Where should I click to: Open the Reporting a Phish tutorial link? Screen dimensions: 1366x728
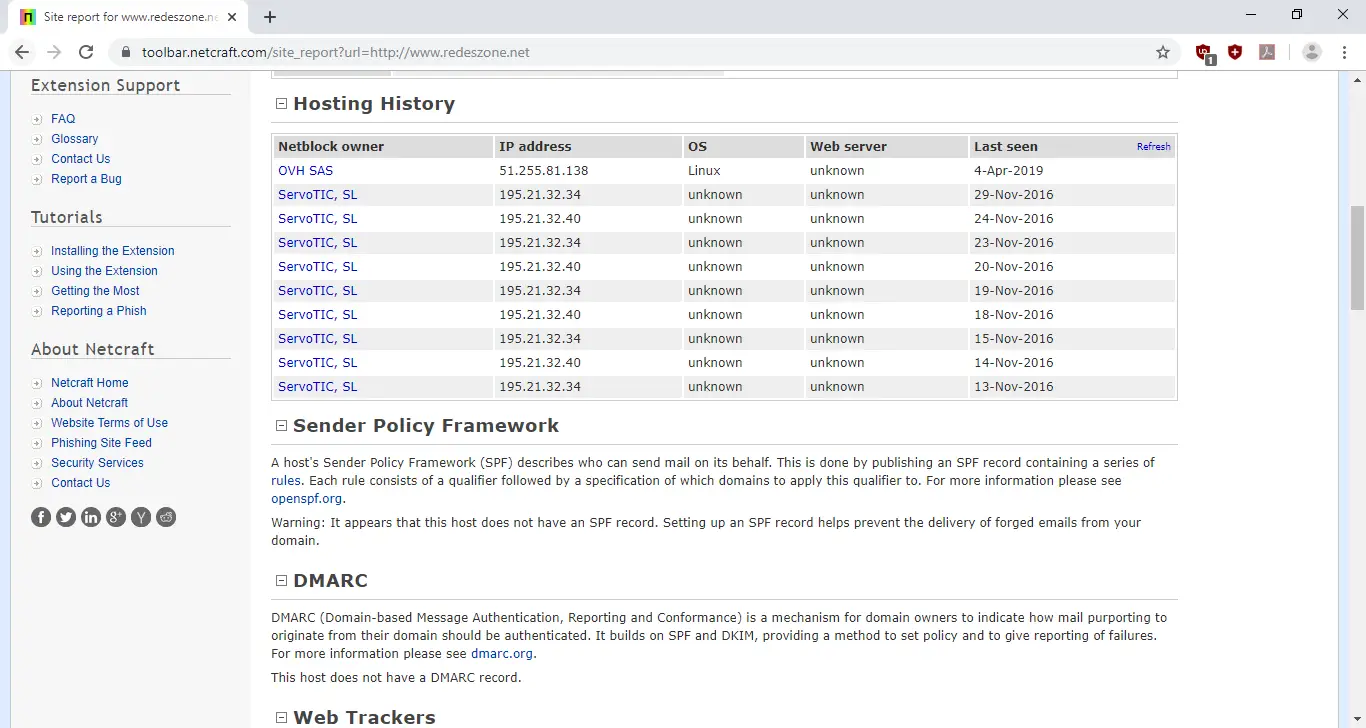99,311
